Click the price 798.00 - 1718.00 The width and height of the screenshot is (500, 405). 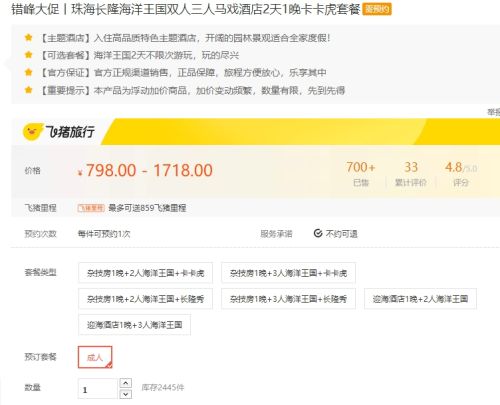(145, 170)
